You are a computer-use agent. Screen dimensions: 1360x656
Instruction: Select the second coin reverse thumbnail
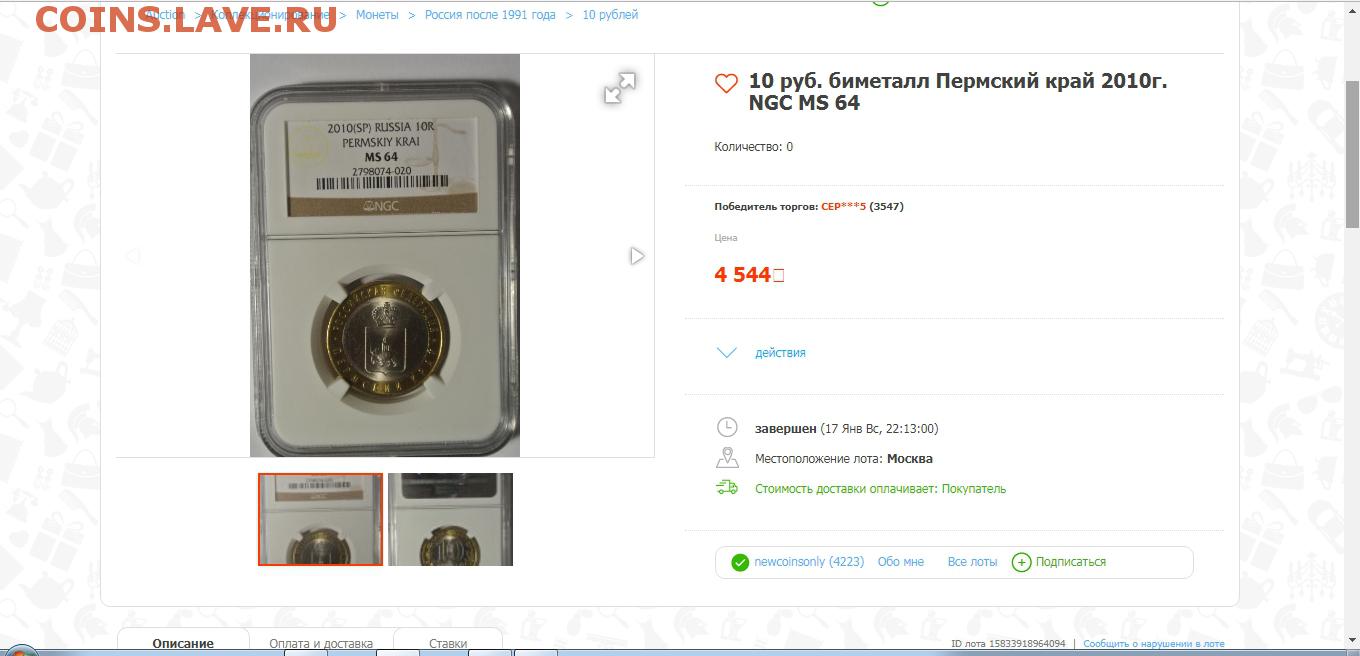450,519
